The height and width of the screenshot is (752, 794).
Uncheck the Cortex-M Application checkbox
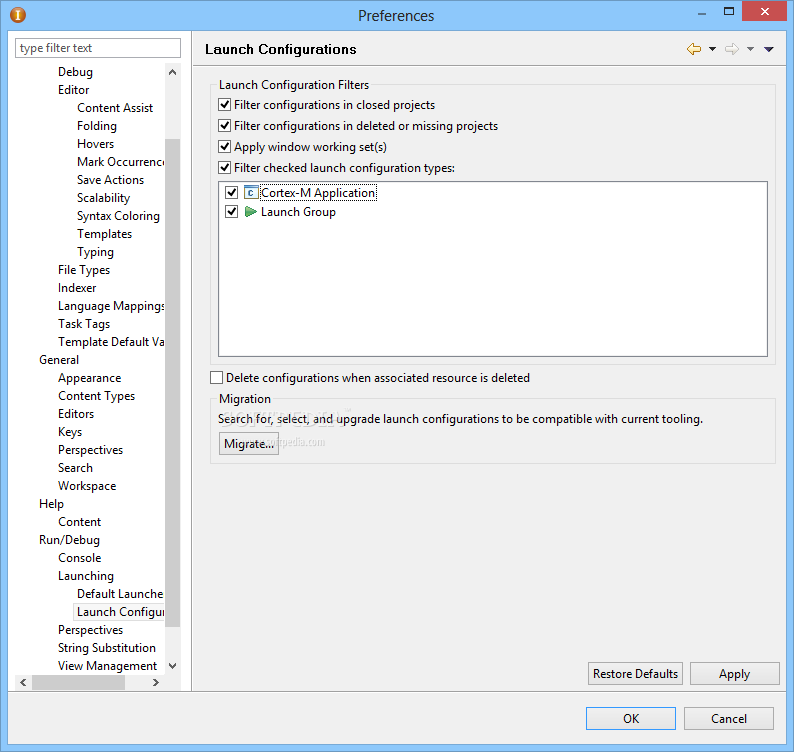coord(231,193)
